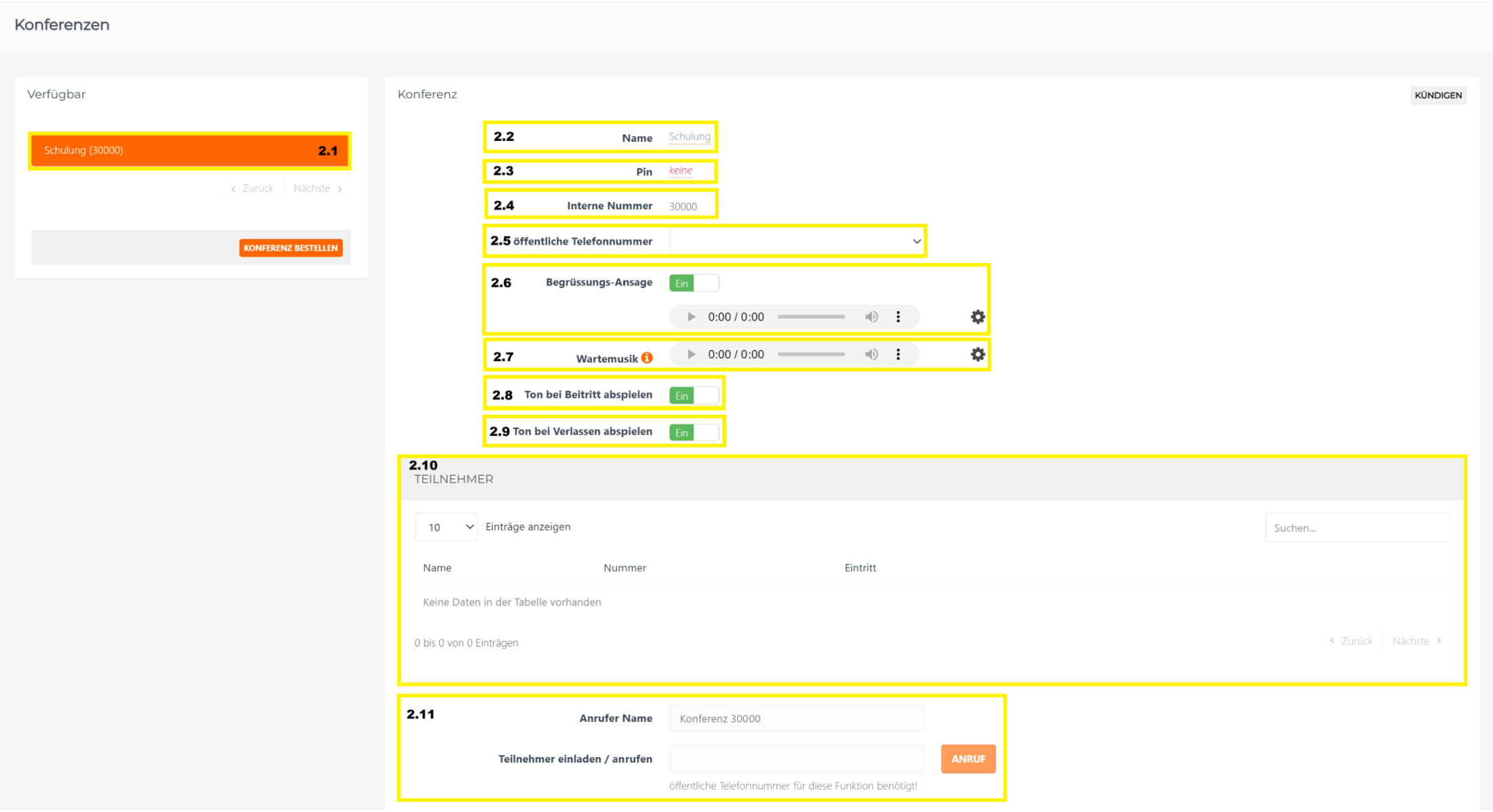Screen dimensions: 1493x812
Task: Play the Begrüssungs-Ansage audio
Action: pos(691,317)
